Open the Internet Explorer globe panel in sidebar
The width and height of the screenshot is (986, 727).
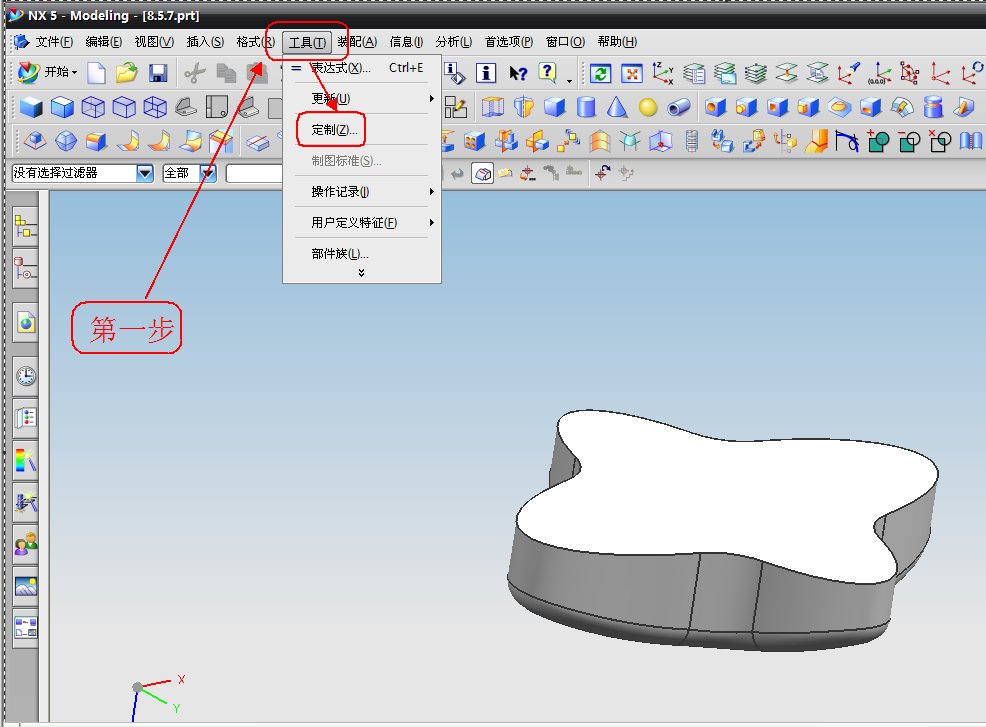[x=25, y=323]
